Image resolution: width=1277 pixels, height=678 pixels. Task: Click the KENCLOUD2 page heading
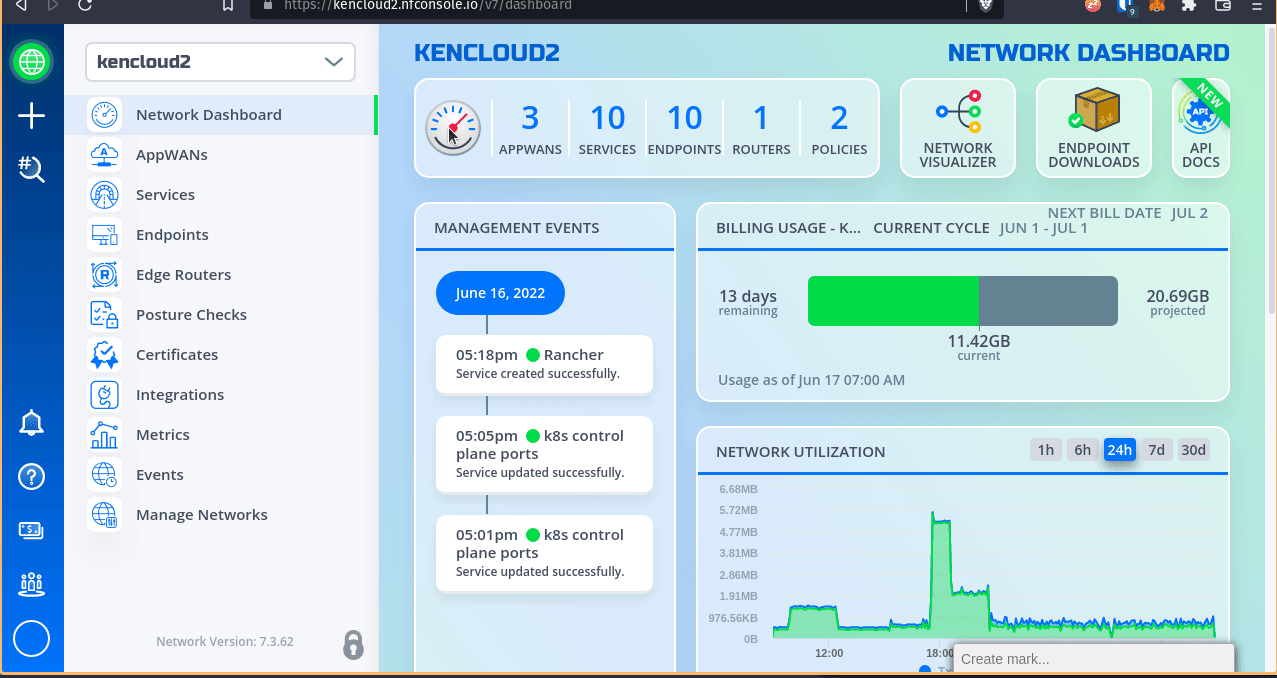[487, 53]
